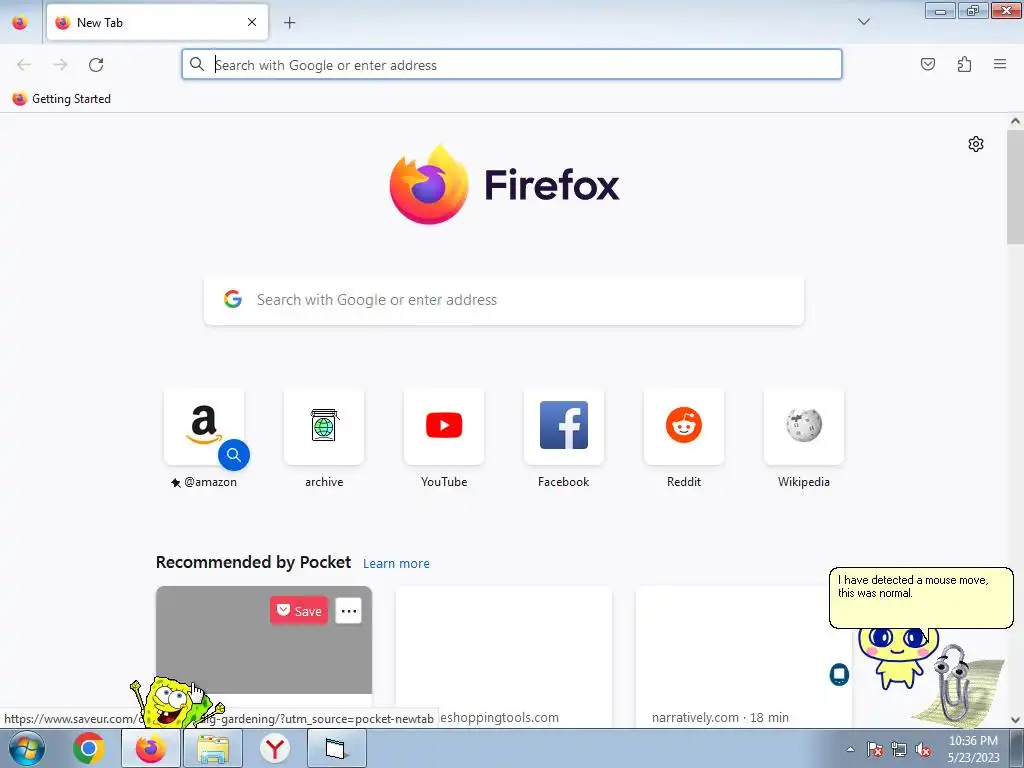Launch Yandex browser from the taskbar
Screen dimensions: 1024x768
[275, 748]
